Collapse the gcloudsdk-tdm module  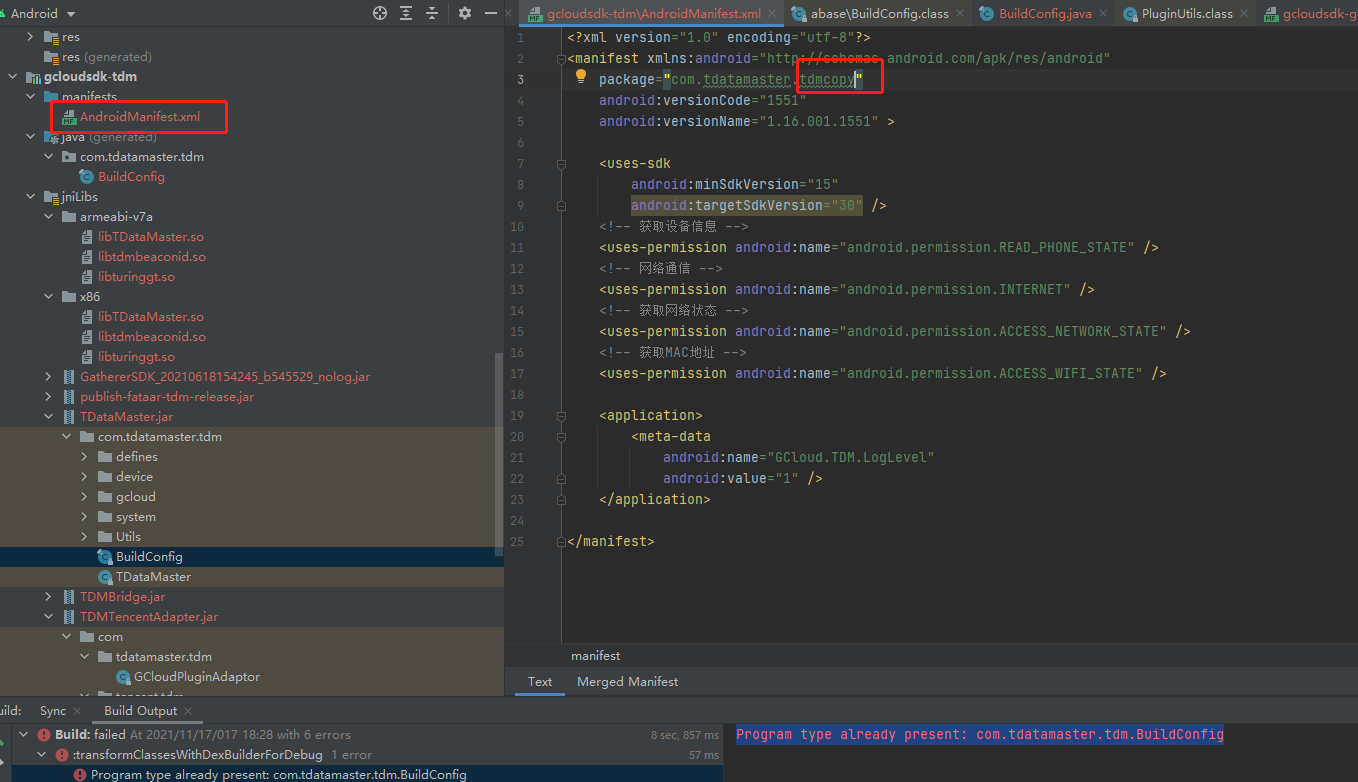(12, 77)
